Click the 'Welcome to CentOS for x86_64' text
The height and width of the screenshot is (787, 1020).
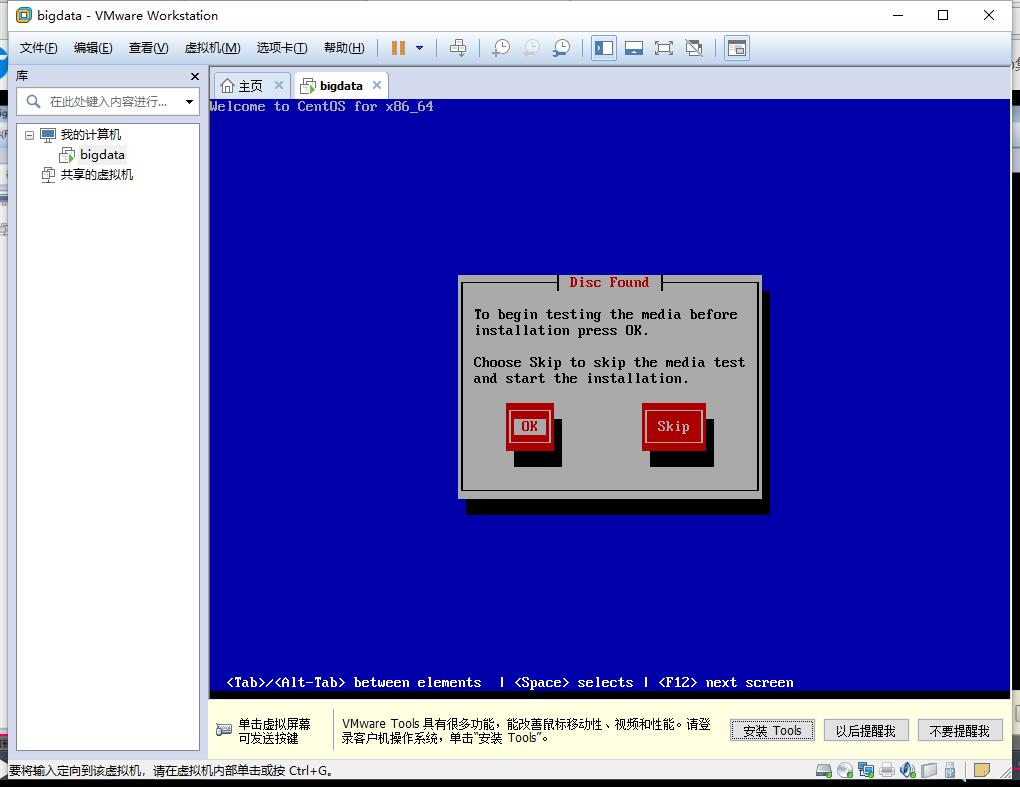[x=321, y=107]
